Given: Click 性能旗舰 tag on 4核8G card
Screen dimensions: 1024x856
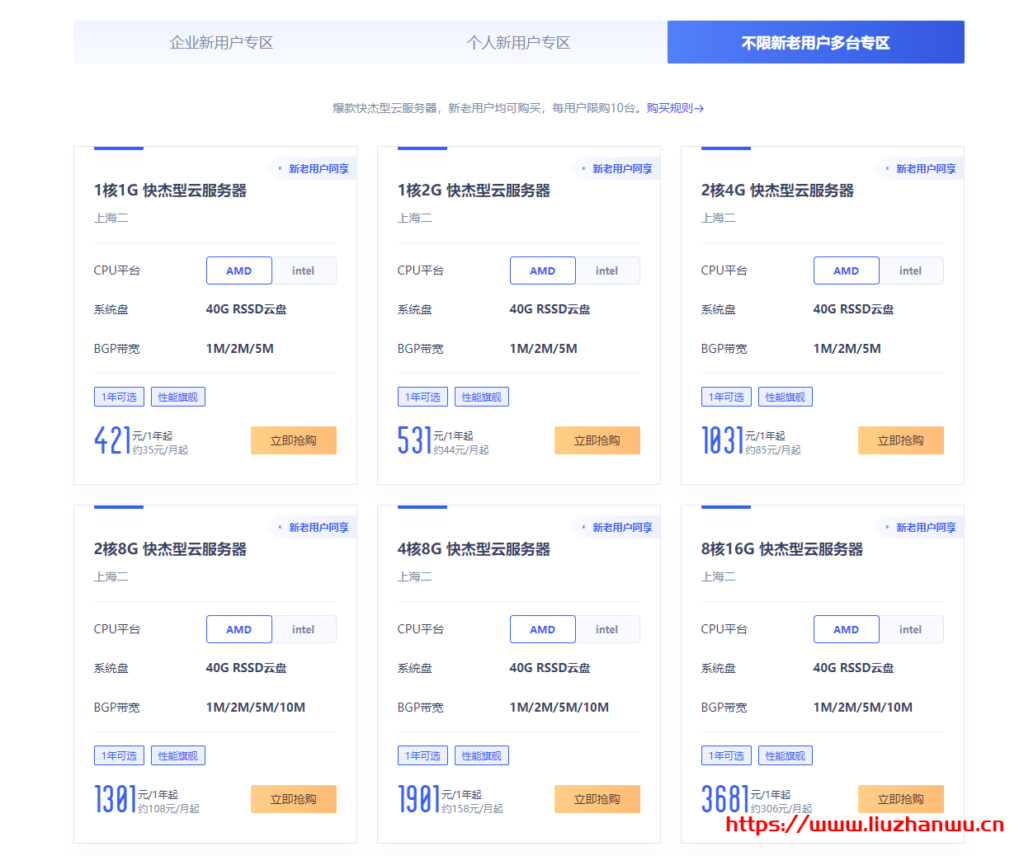Looking at the screenshot, I should tap(482, 755).
